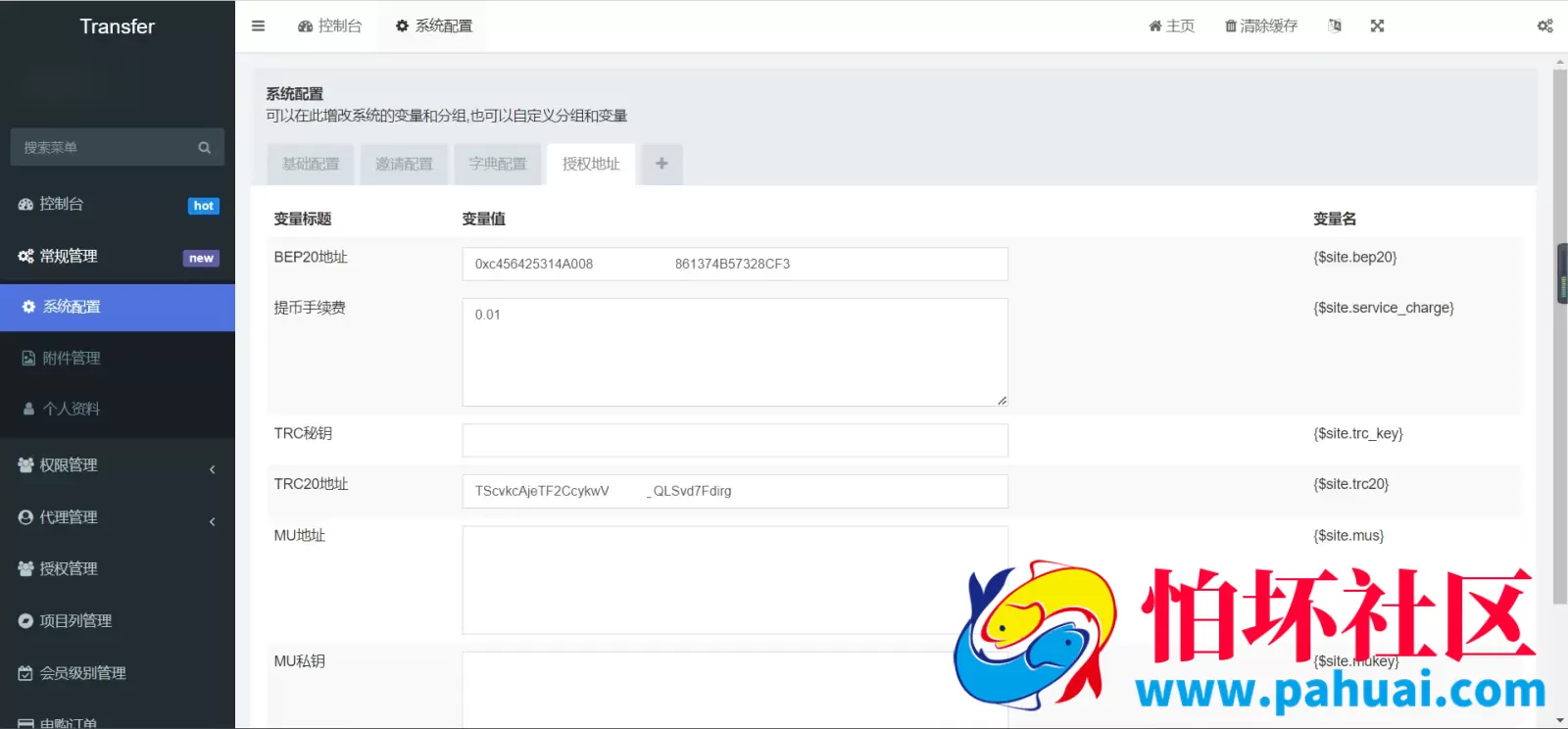Click the 变量名 column header
The height and width of the screenshot is (729, 1568).
[1335, 219]
